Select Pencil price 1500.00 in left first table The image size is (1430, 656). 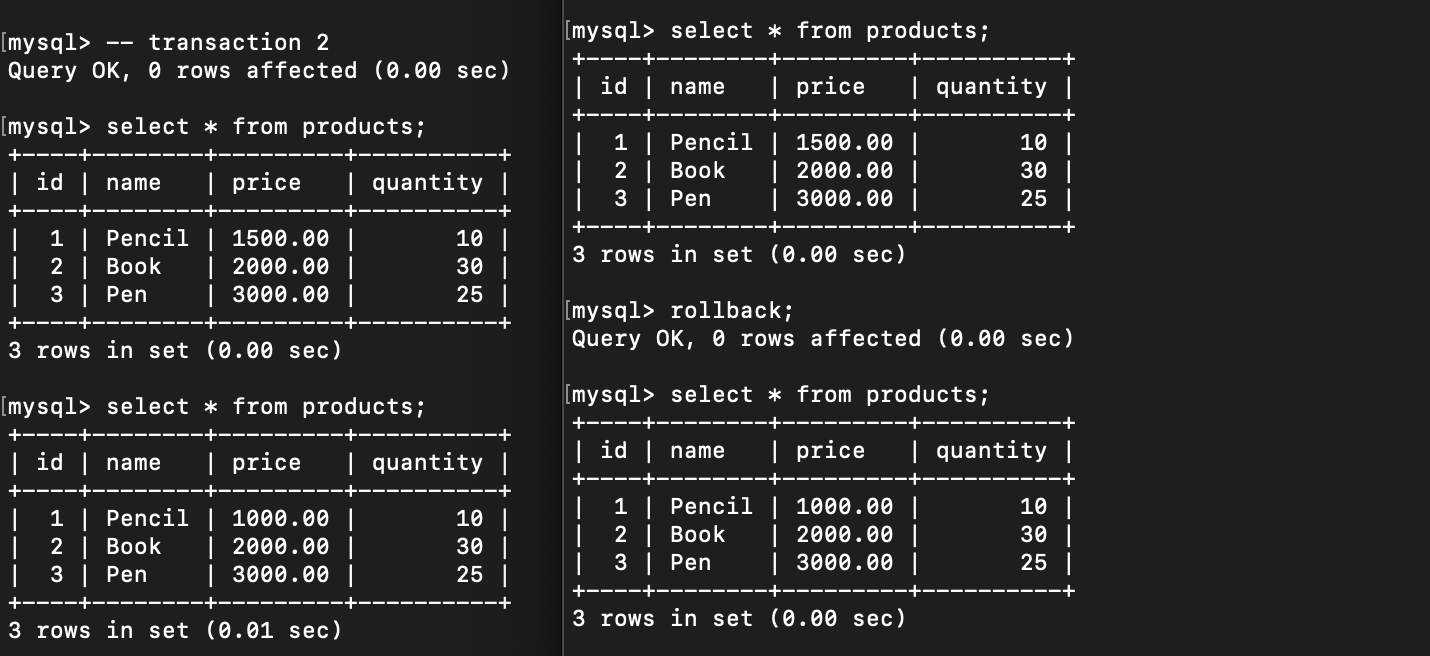(x=280, y=238)
